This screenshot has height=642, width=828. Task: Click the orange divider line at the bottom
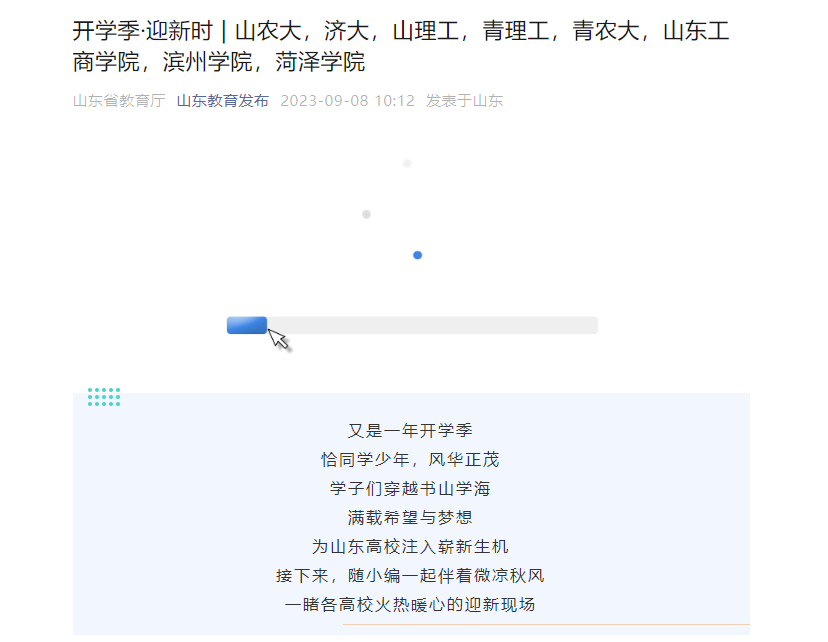545,625
